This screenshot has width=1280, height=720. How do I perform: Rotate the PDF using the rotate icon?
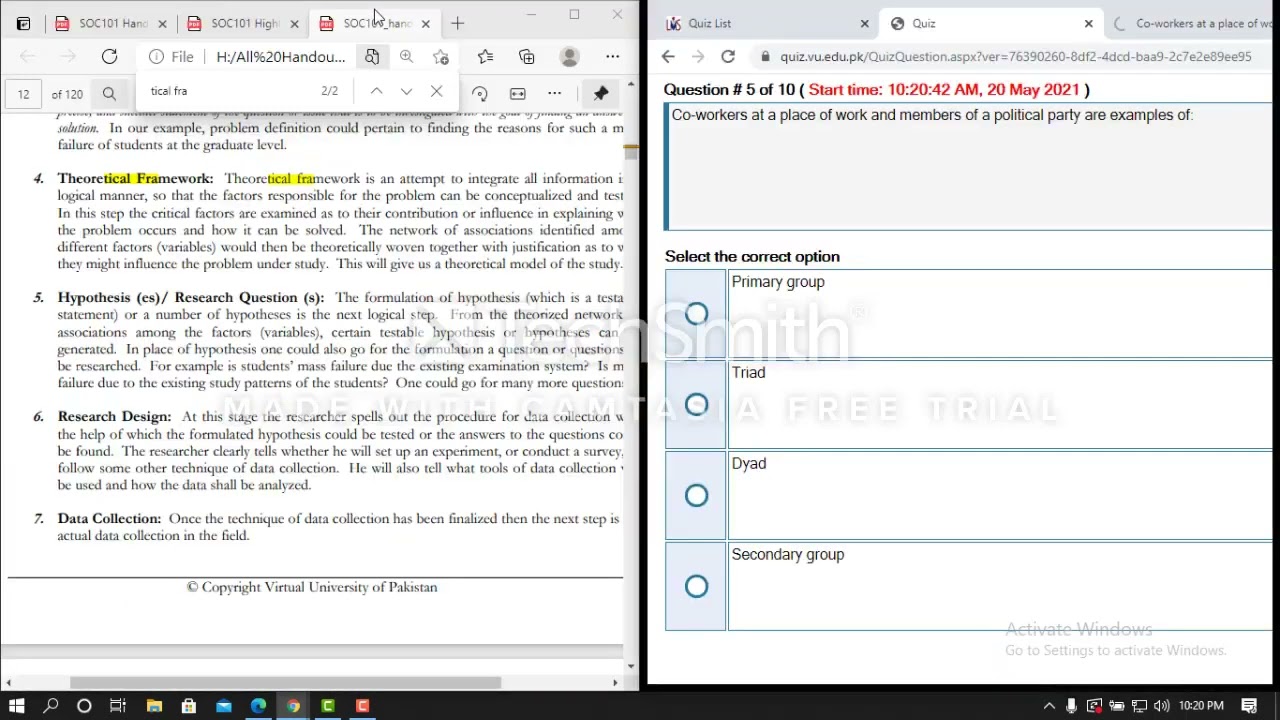coord(480,94)
